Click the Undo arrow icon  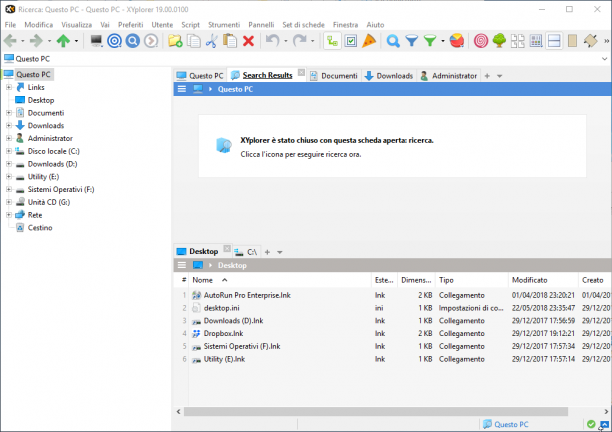[272, 40]
